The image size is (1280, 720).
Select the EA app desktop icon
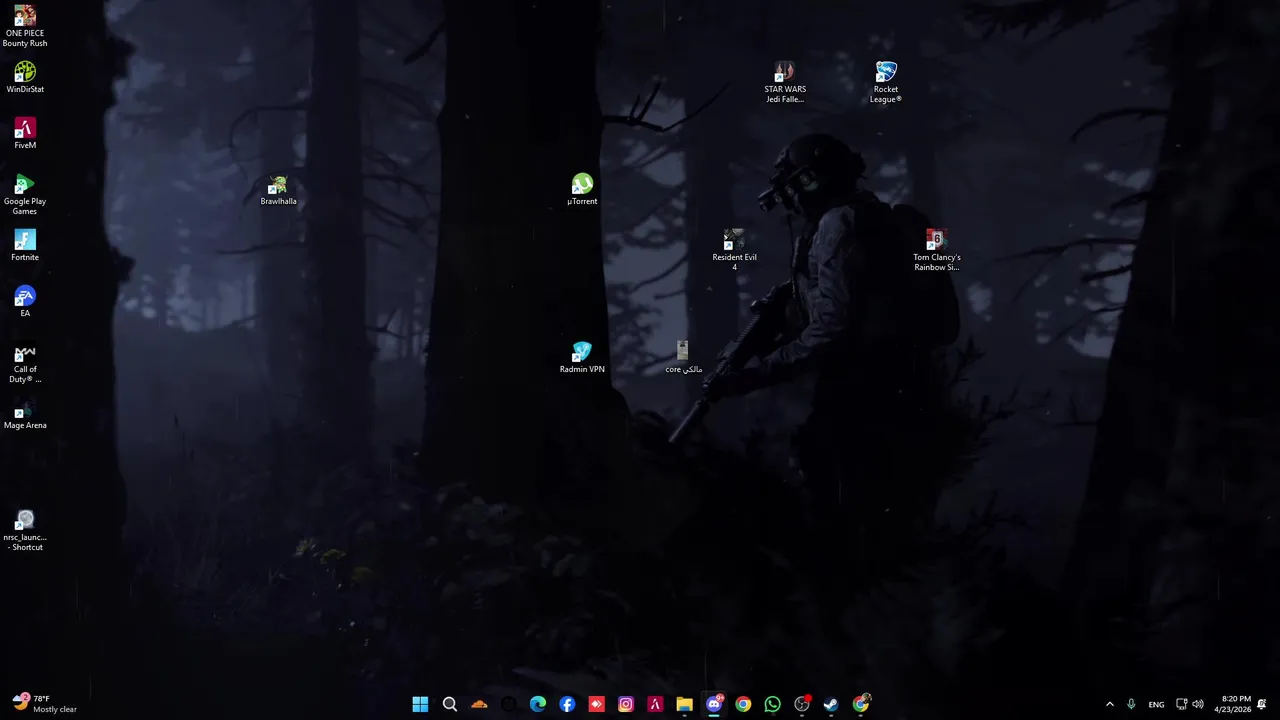(x=25, y=302)
